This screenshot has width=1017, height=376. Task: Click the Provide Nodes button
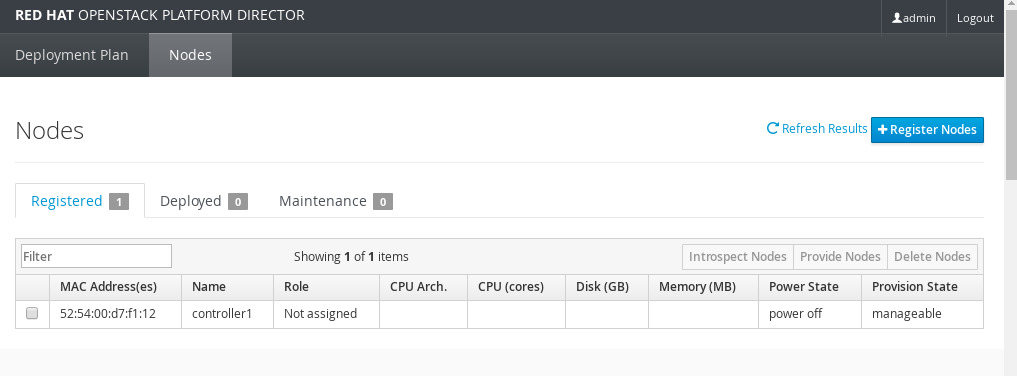point(840,257)
